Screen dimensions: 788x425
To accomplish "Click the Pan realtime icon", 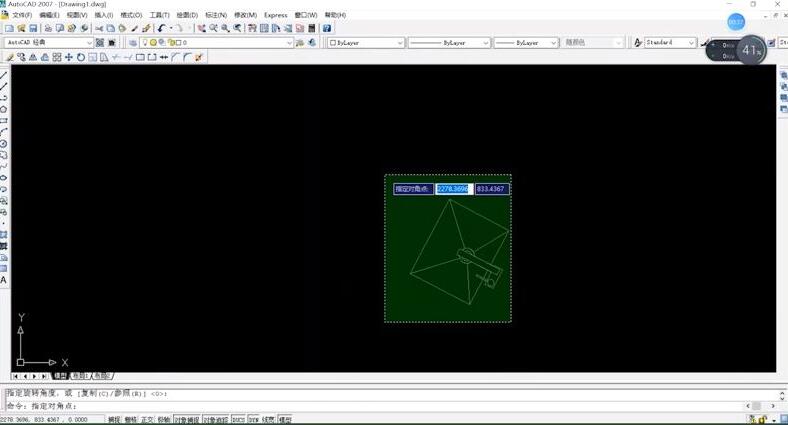I will pos(202,29).
